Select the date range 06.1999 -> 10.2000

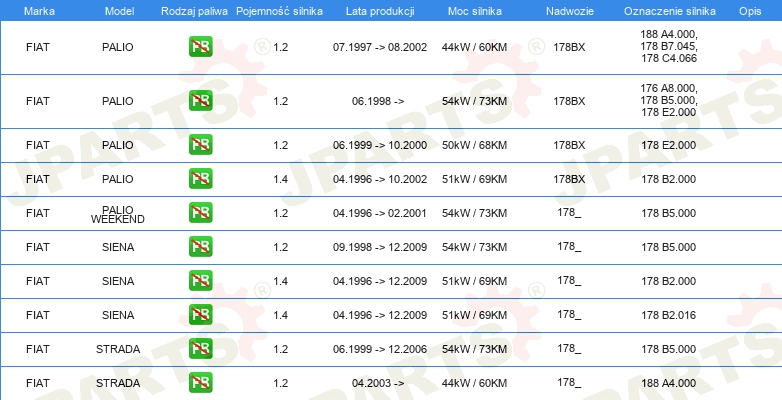point(380,145)
